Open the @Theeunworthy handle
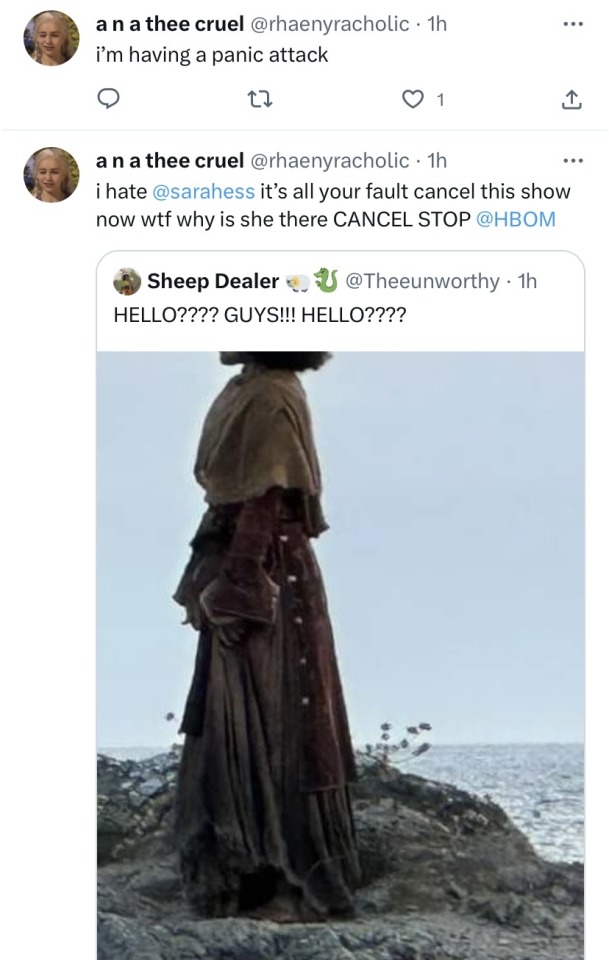609x960 pixels. tap(421, 282)
